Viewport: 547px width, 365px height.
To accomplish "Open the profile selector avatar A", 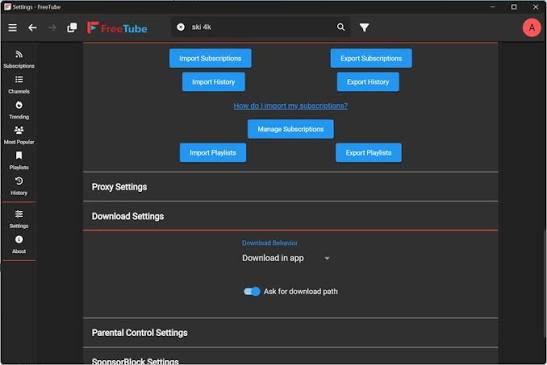I will [x=532, y=28].
